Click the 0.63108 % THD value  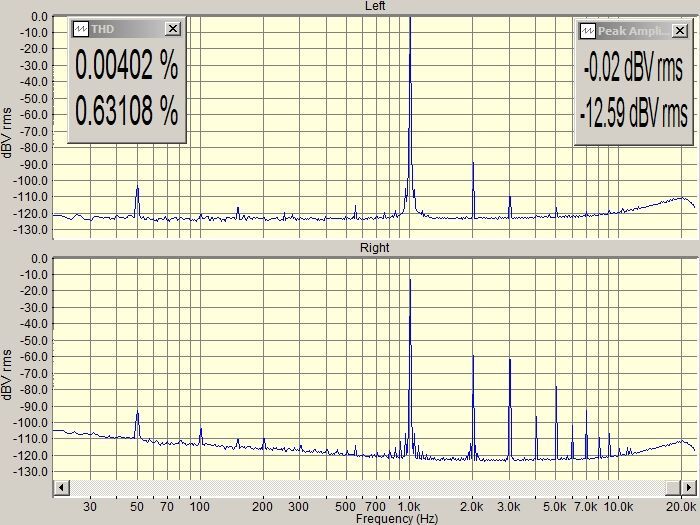click(127, 110)
